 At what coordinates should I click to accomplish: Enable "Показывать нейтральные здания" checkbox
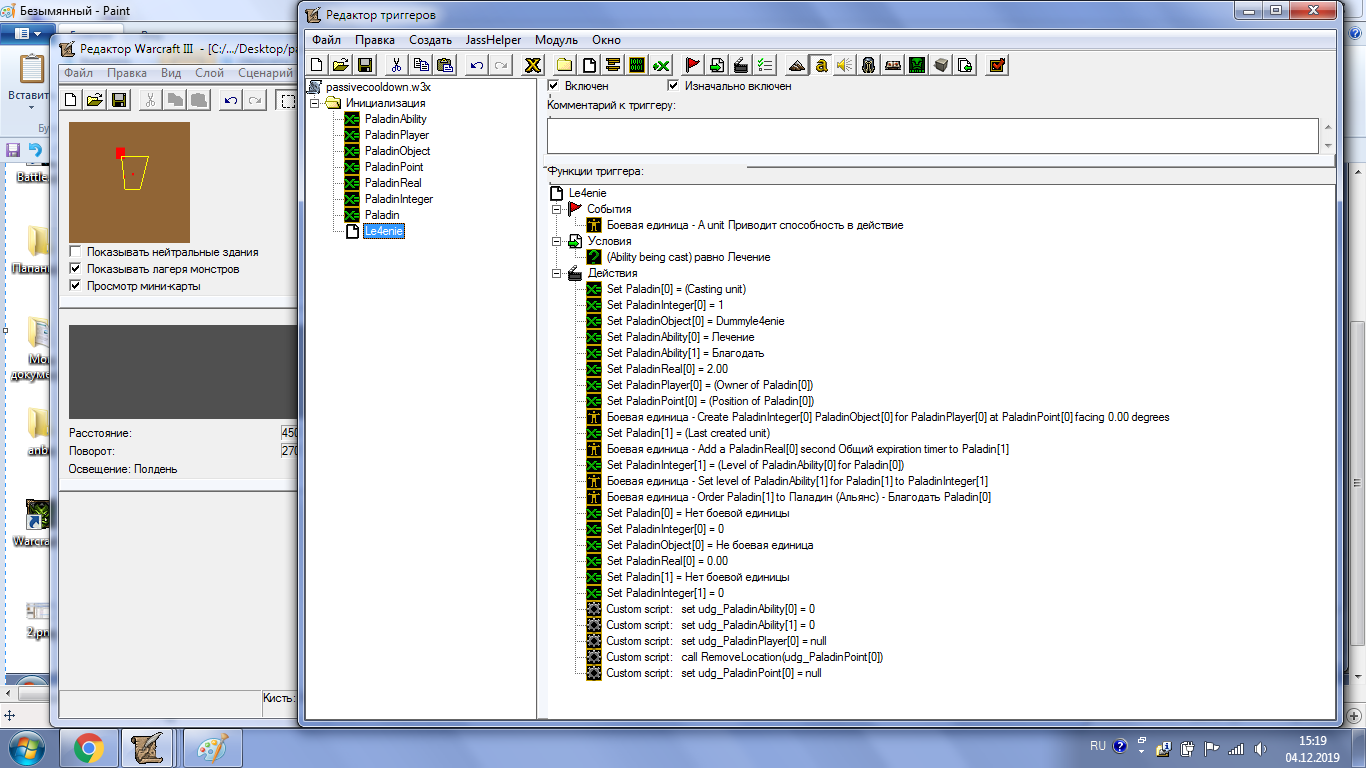(76, 252)
